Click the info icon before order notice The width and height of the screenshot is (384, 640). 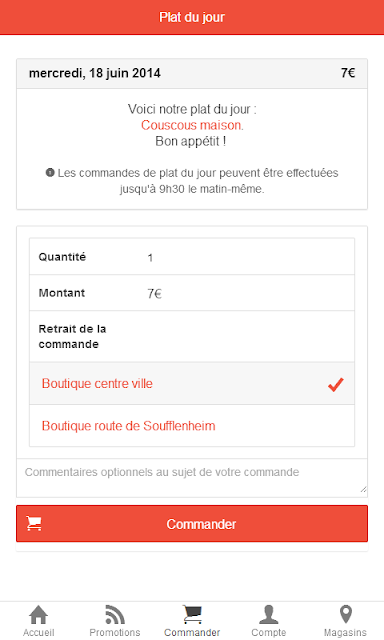[50, 173]
